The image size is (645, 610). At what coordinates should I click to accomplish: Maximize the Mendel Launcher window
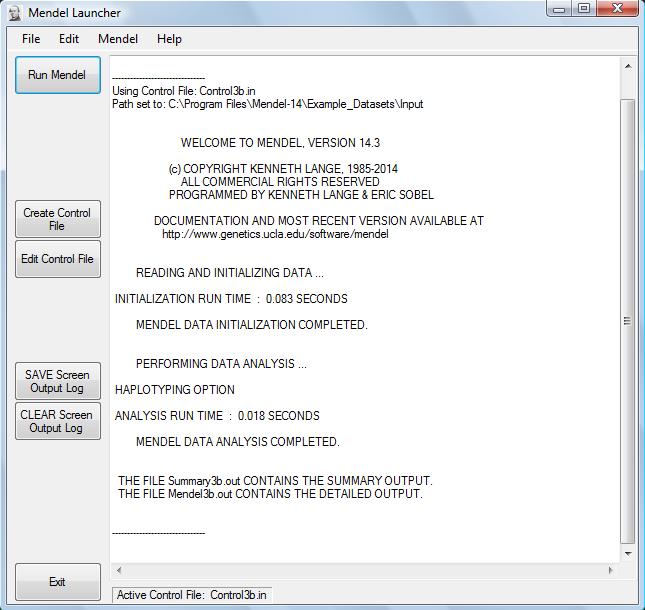(584, 9)
